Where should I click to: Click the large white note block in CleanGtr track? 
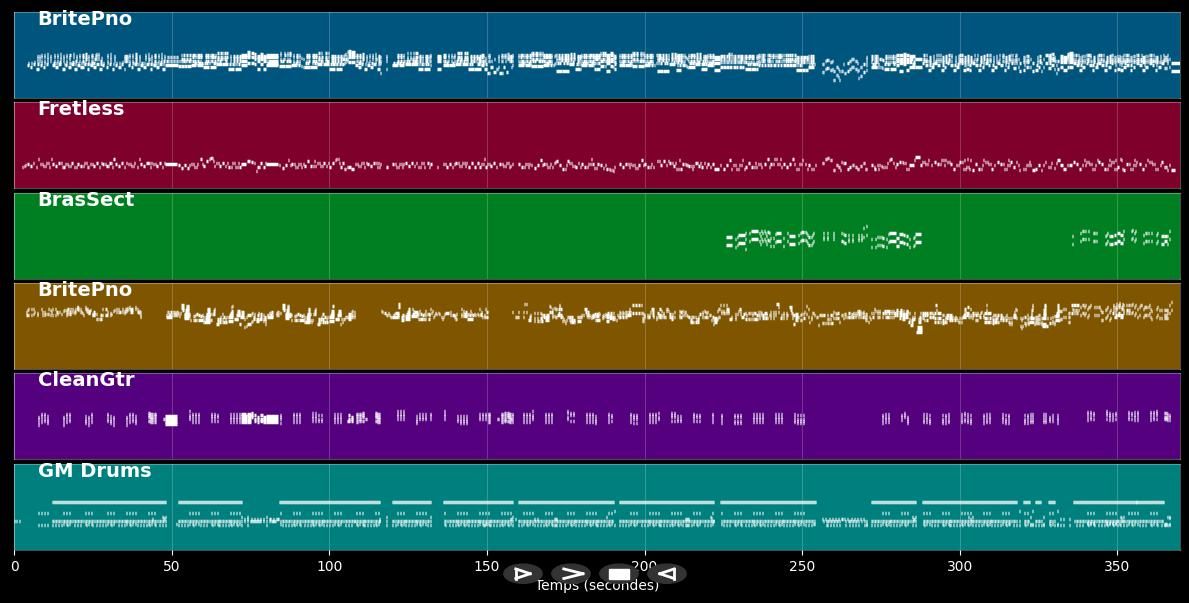[x=171, y=420]
